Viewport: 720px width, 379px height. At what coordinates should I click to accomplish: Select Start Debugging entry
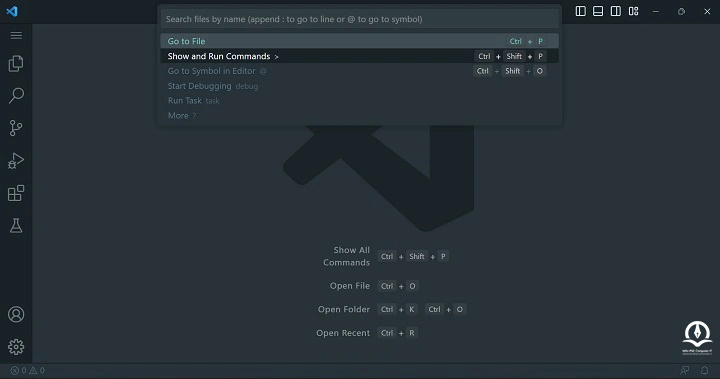360,86
